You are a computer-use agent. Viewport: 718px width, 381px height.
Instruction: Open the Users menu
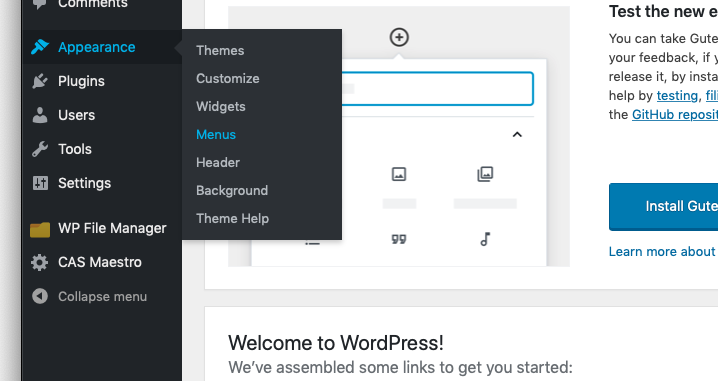coord(102,115)
